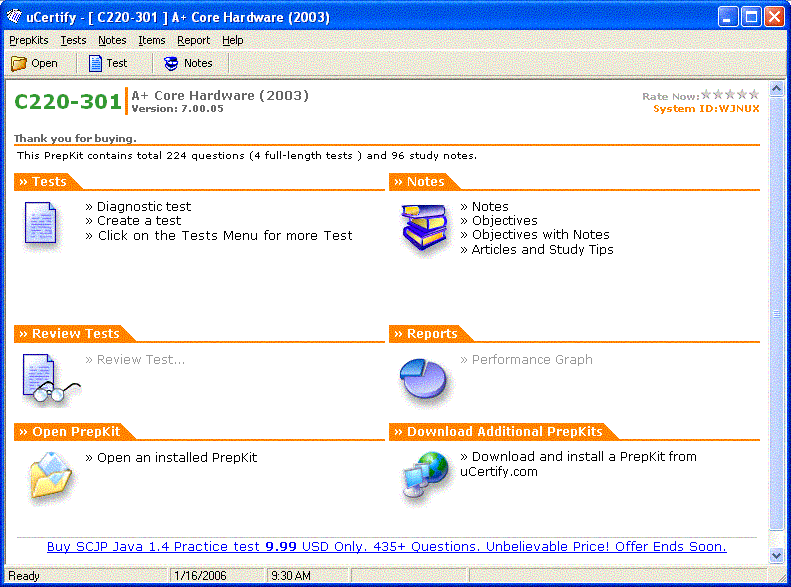Open the Report menu
The image size is (791, 587).
[x=193, y=40]
